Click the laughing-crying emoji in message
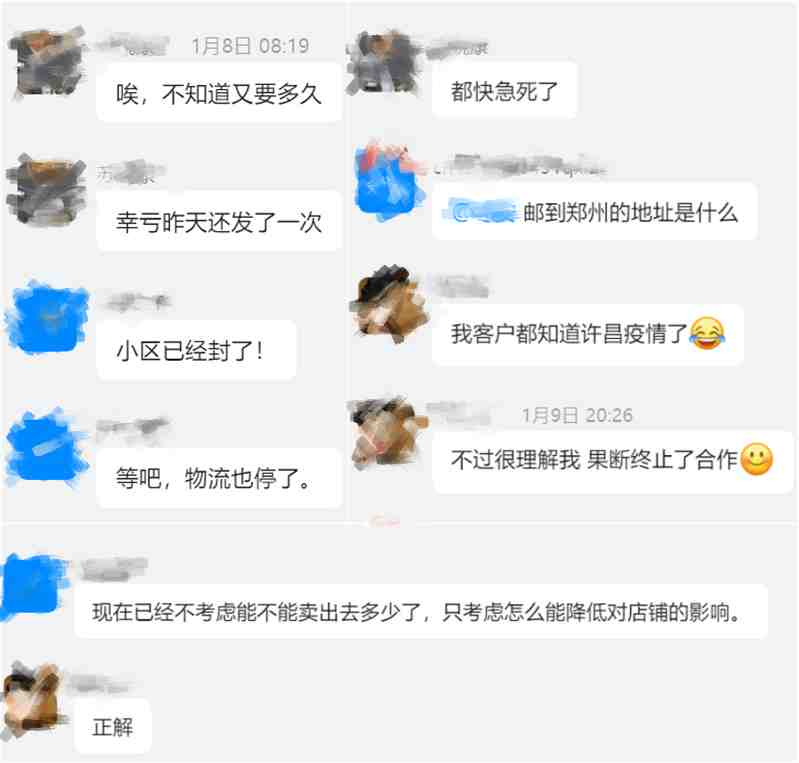 click(x=707, y=333)
